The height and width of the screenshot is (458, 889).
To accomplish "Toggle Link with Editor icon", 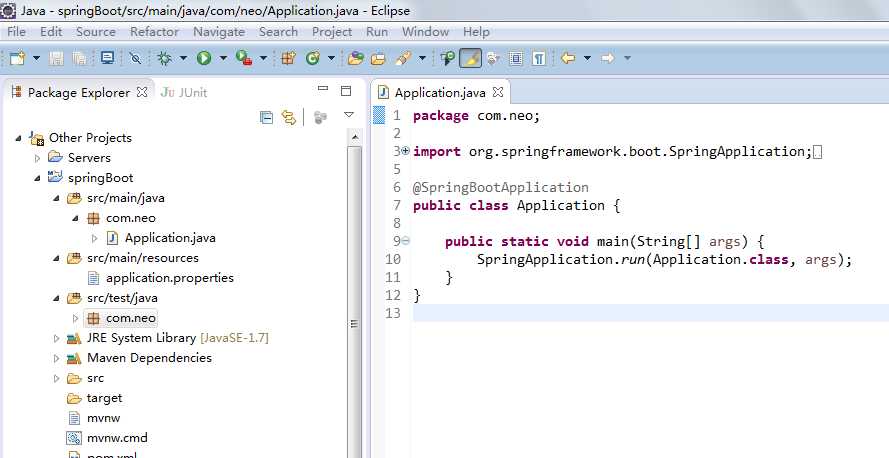I will coord(289,117).
